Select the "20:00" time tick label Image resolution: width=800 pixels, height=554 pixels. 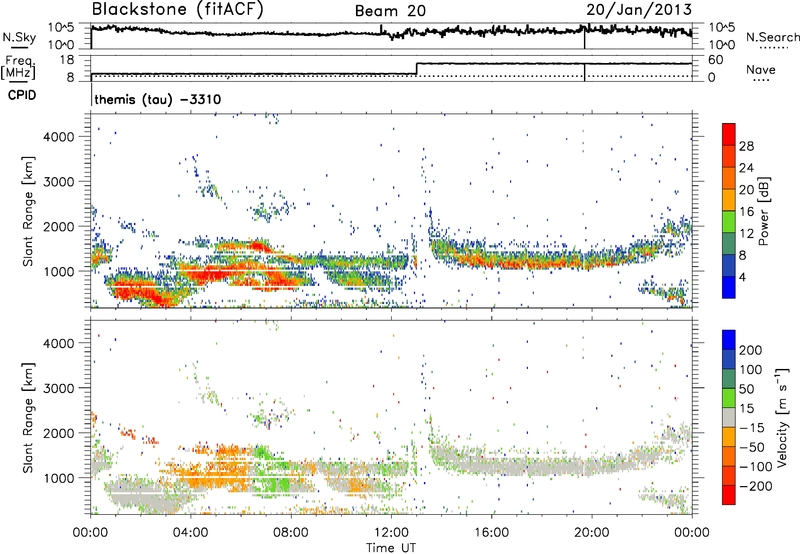point(591,533)
